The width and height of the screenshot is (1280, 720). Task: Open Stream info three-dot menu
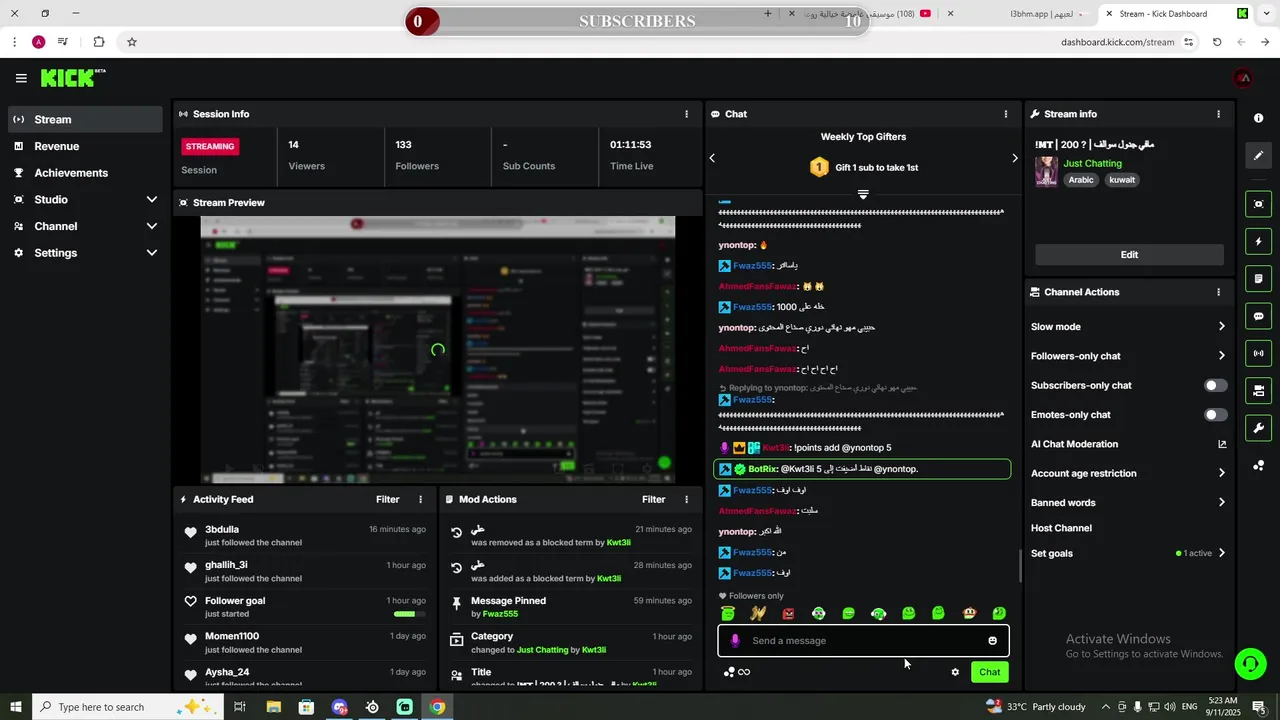[1218, 114]
